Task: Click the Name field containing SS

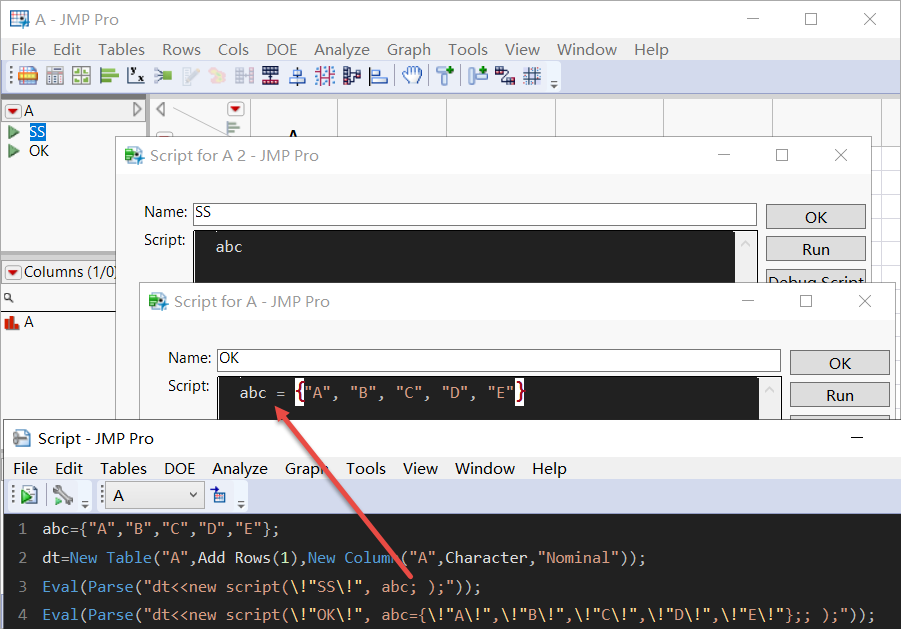Action: point(475,214)
